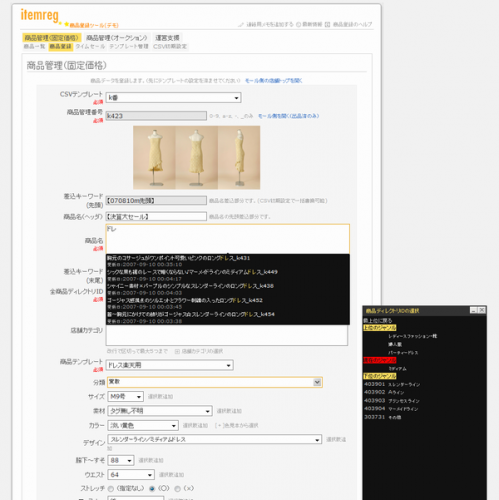Screen dimensions: 499x500
Task: Pick the autocomplete suggestion ending in k454
Action: click(x=228, y=318)
